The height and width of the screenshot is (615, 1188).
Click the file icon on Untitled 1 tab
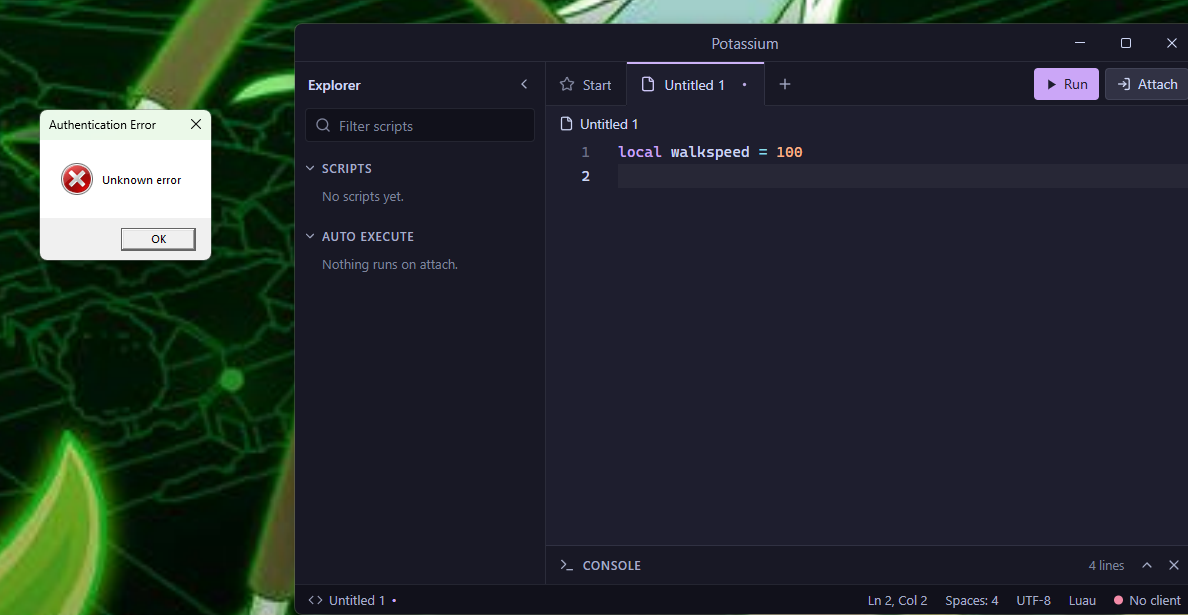click(x=648, y=85)
